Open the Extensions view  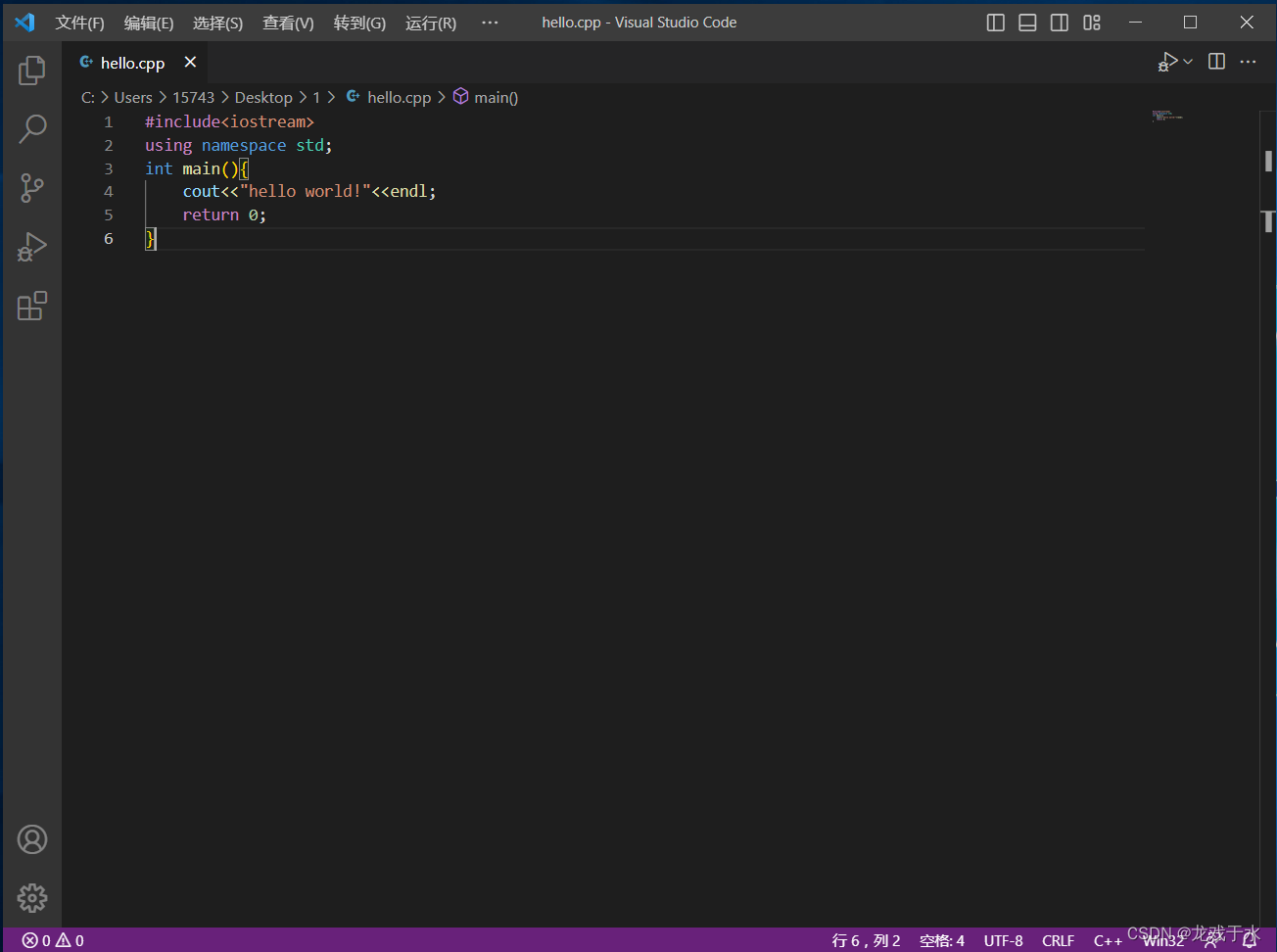pyautogui.click(x=32, y=307)
